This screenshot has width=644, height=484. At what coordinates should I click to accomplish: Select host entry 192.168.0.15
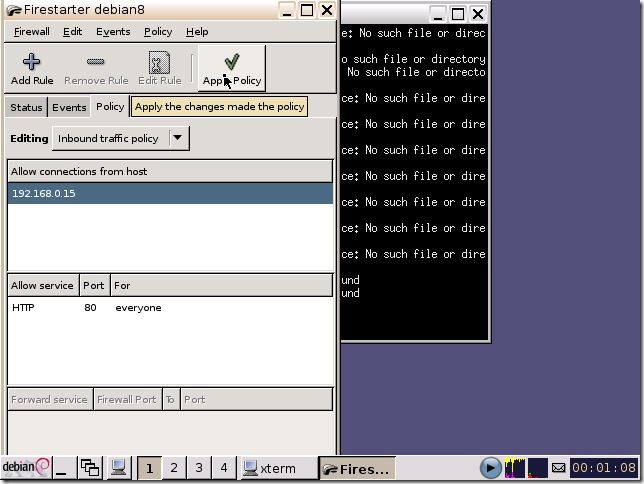click(x=170, y=194)
